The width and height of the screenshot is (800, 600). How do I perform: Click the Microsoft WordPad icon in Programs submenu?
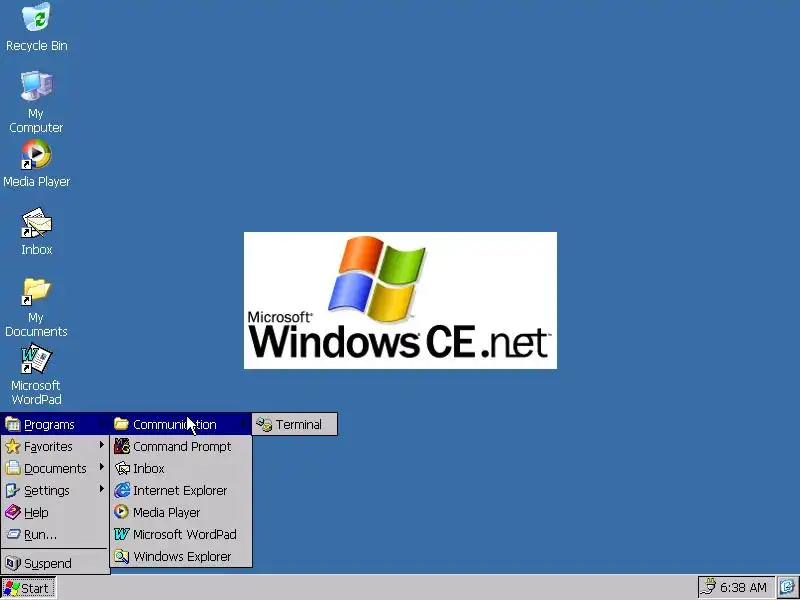click(121, 534)
